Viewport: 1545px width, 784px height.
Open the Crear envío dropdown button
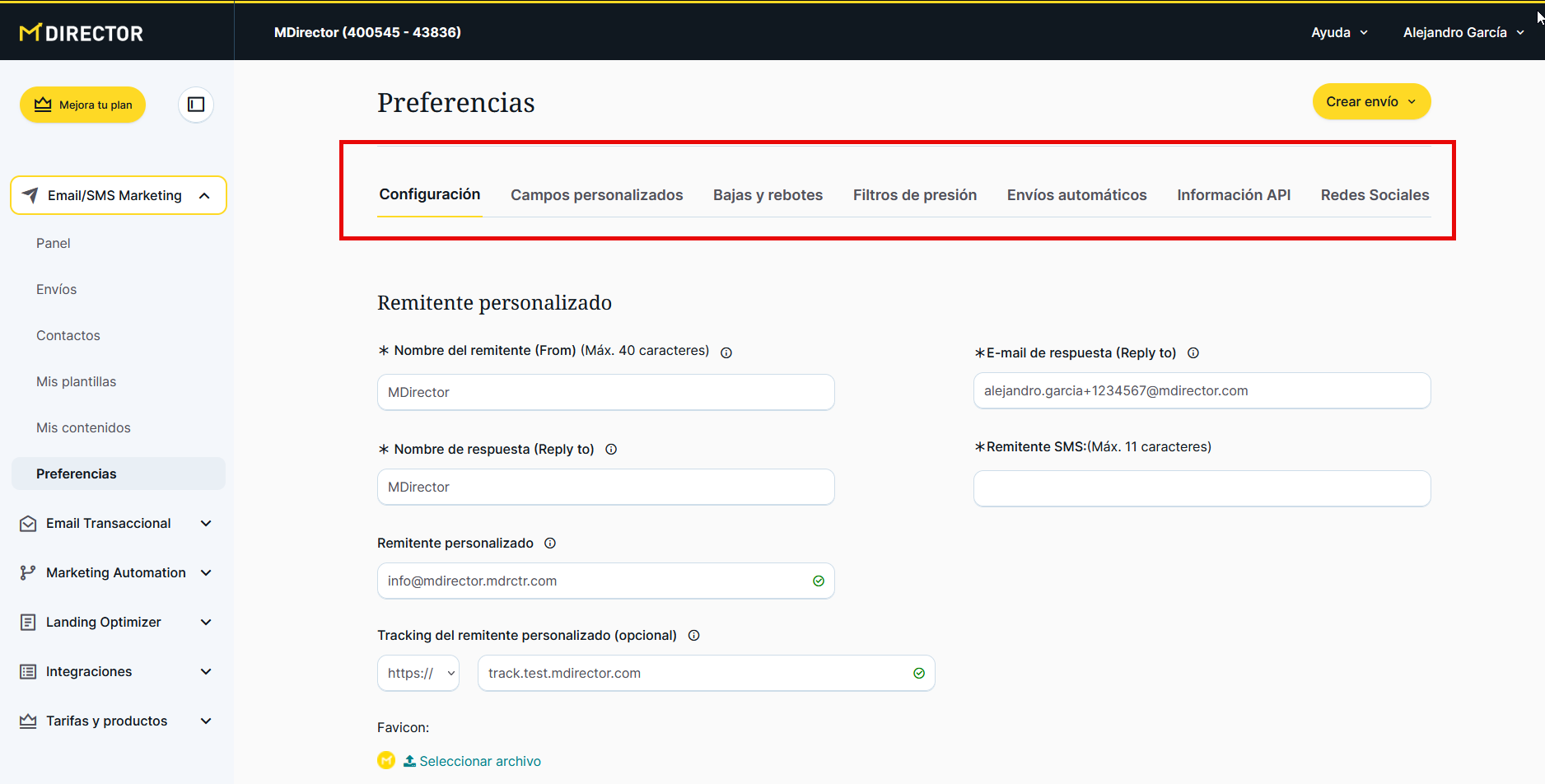click(1371, 101)
